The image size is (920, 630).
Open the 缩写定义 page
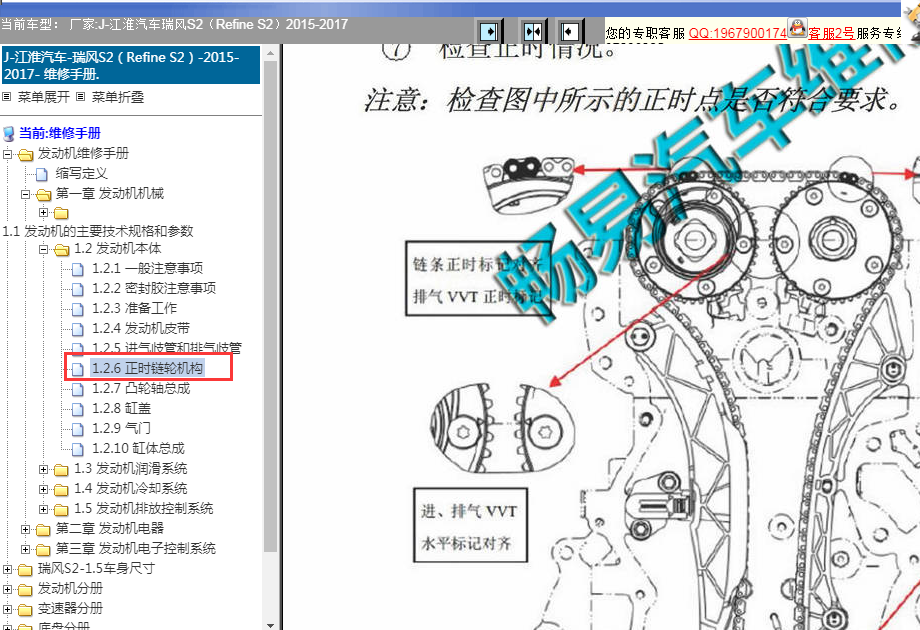click(x=82, y=173)
